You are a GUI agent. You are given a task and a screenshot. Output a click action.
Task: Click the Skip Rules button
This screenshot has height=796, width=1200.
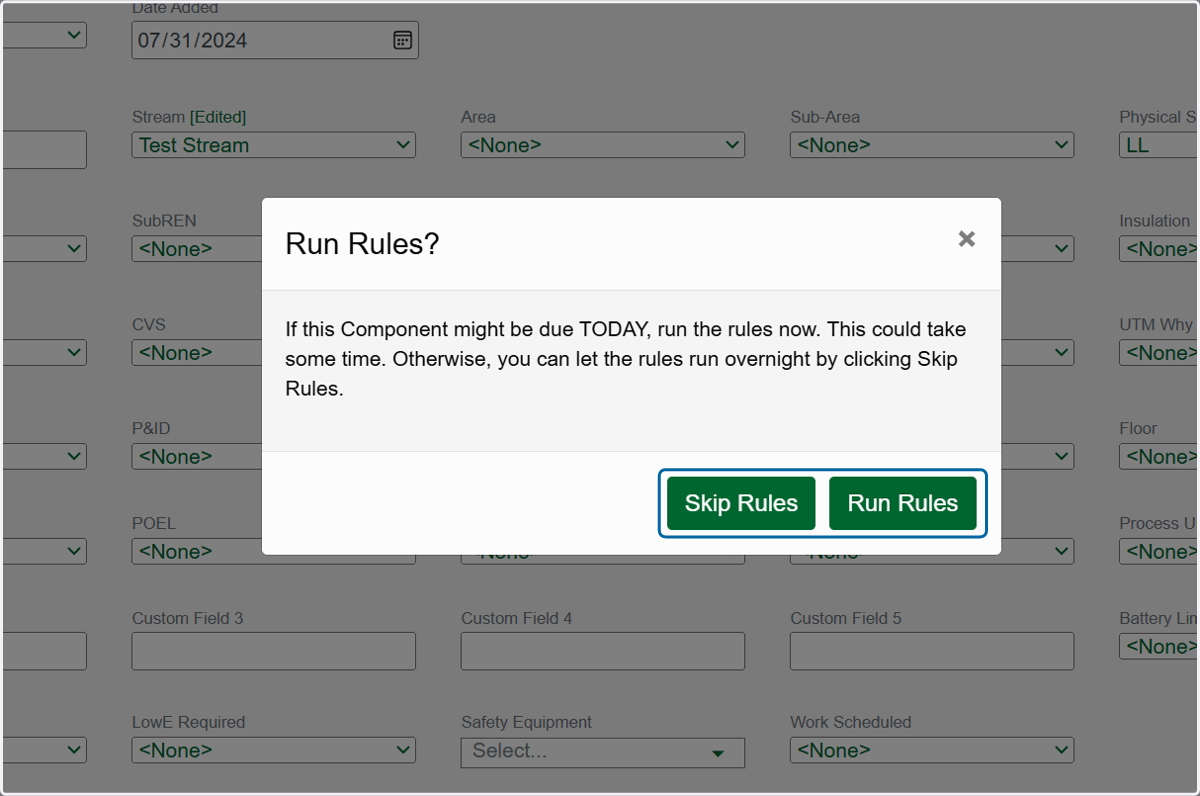(x=741, y=503)
